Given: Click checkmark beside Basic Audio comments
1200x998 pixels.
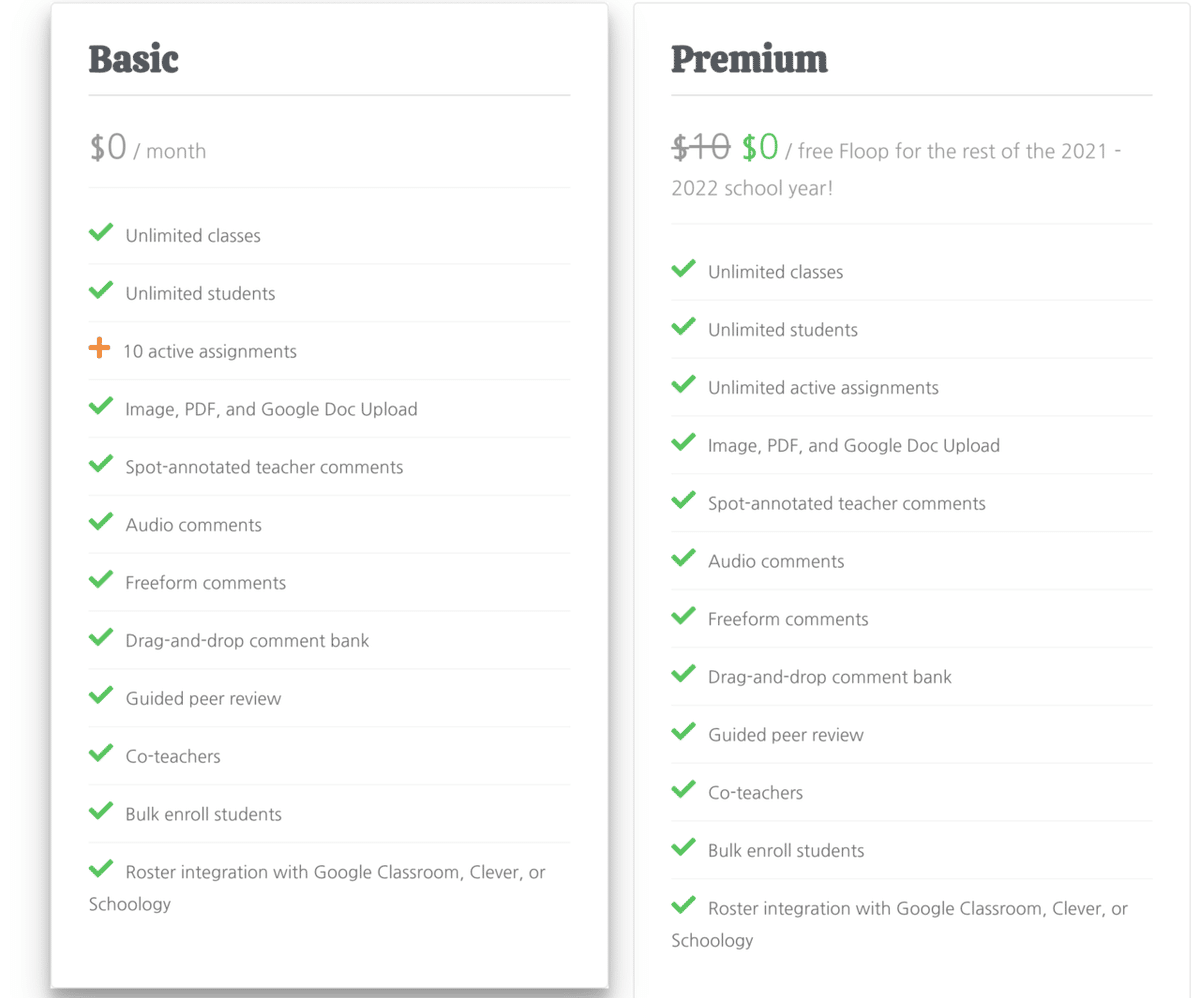Looking at the screenshot, I should 101,522.
